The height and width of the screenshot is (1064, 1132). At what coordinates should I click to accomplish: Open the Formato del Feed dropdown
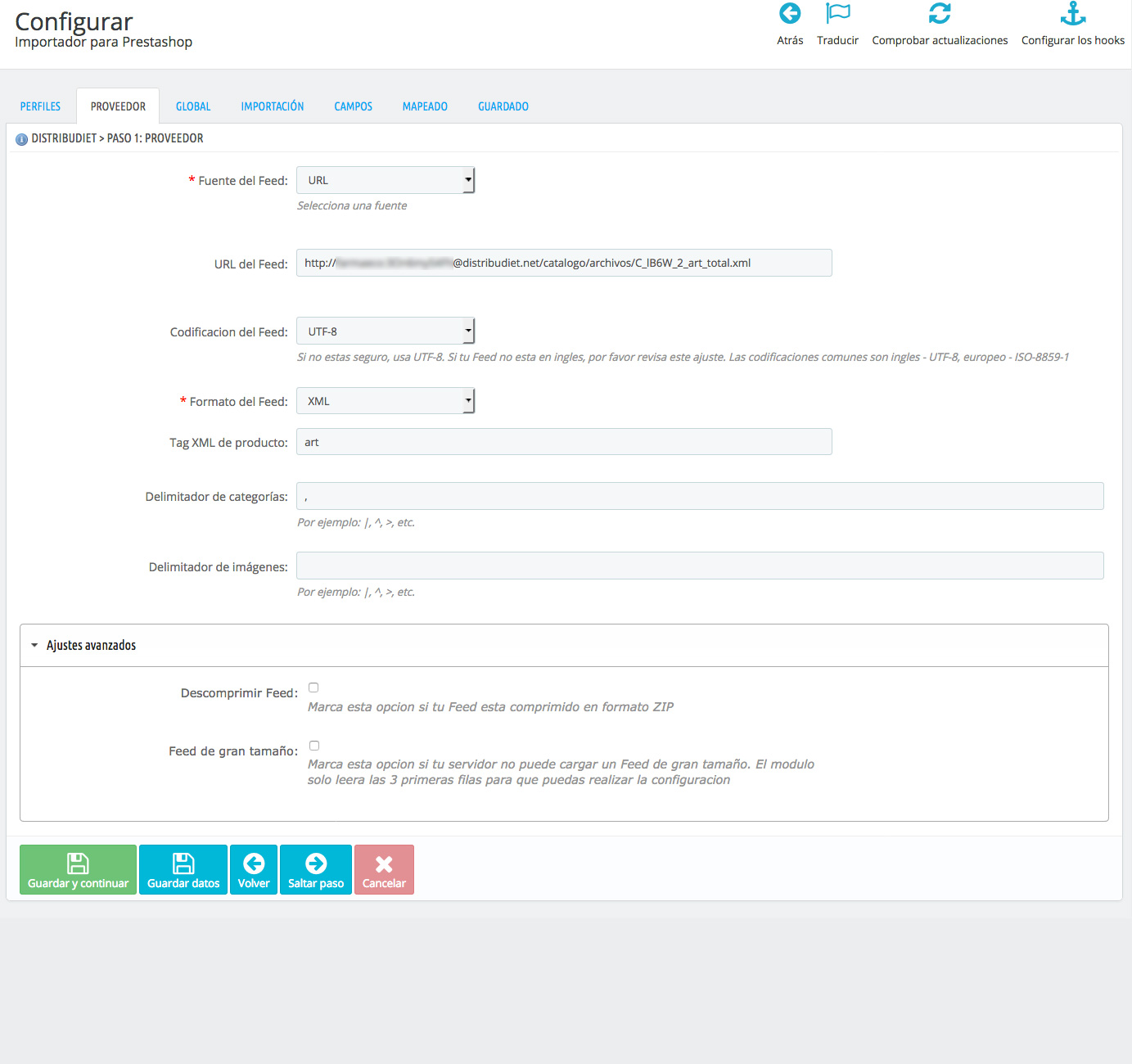click(x=386, y=401)
